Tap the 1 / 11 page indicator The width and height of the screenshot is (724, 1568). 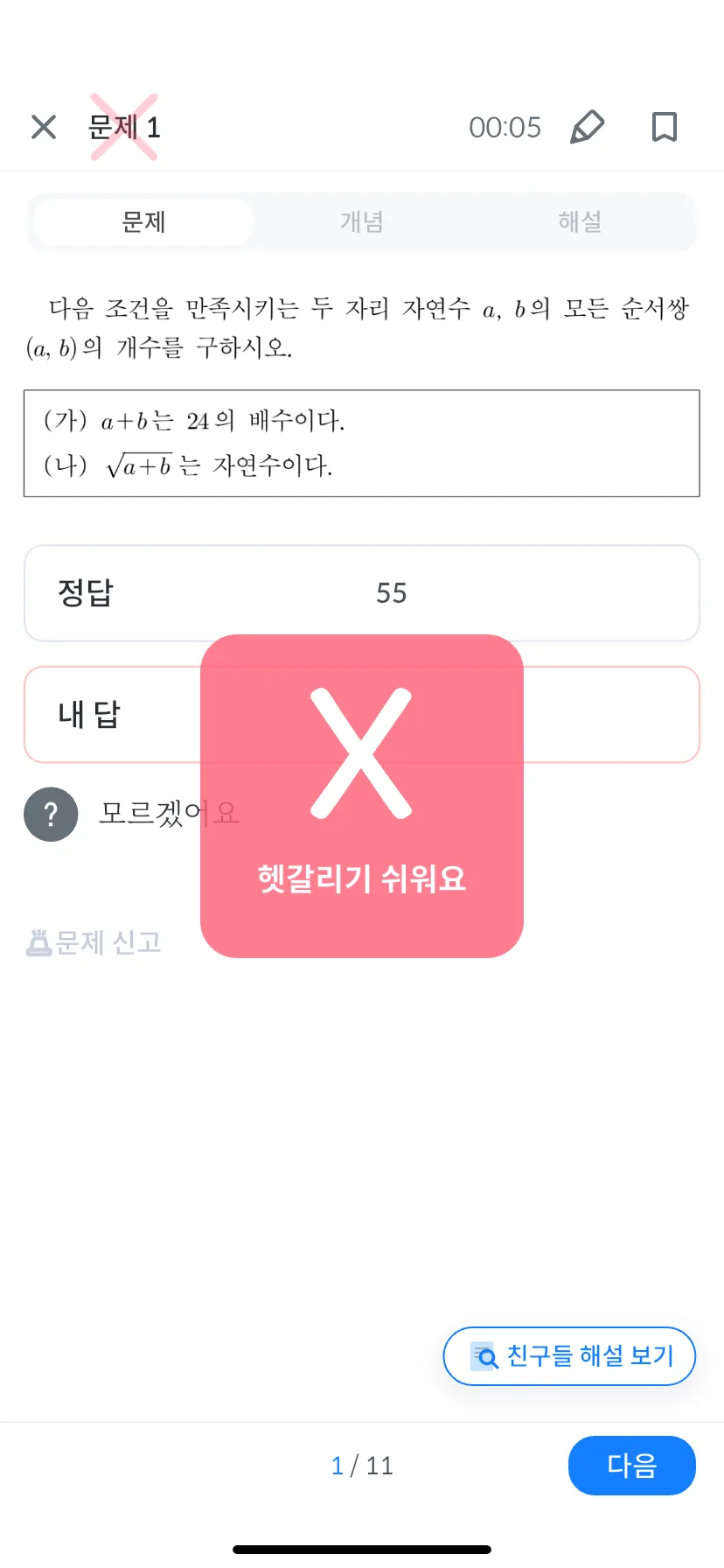click(362, 1466)
